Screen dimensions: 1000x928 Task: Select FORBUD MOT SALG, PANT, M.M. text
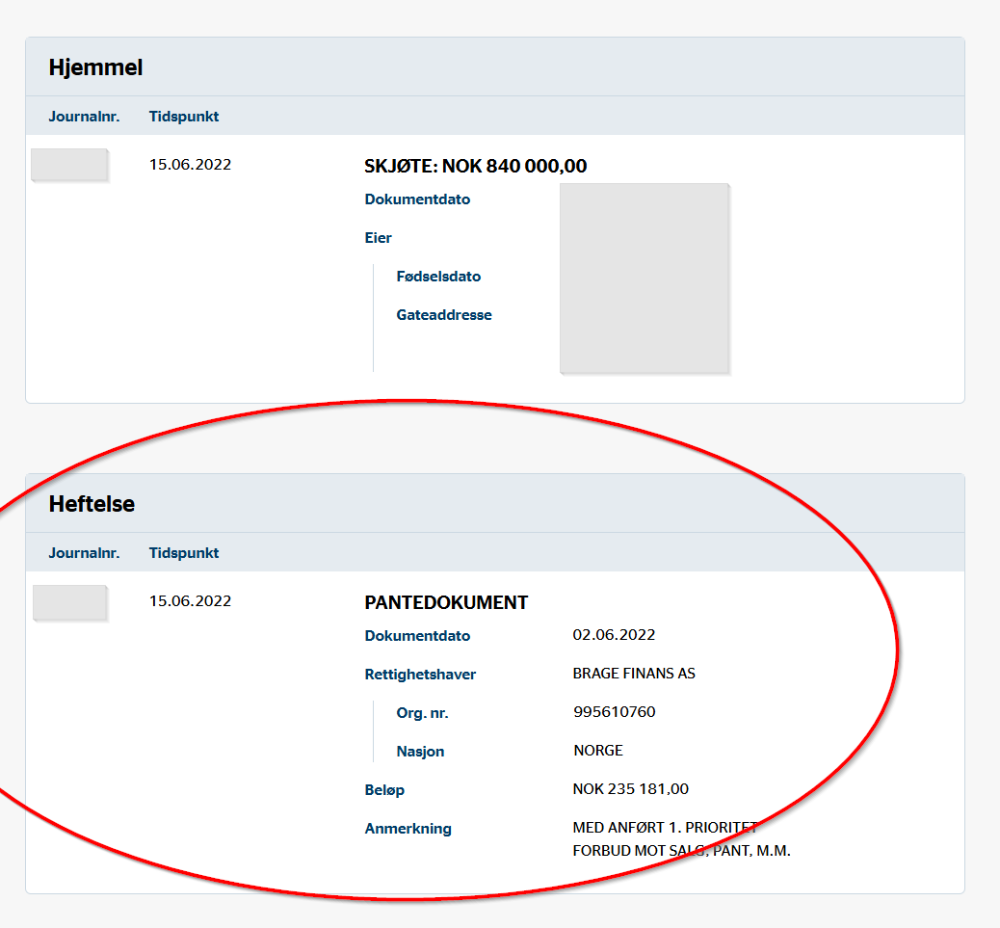682,850
